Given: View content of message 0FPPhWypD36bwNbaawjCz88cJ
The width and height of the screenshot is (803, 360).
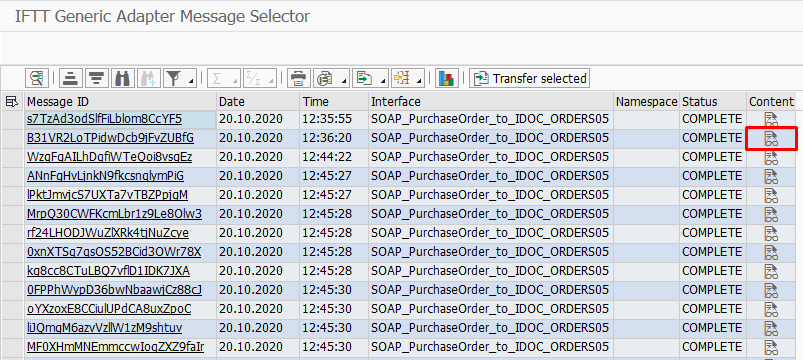Looking at the screenshot, I should point(771,290).
